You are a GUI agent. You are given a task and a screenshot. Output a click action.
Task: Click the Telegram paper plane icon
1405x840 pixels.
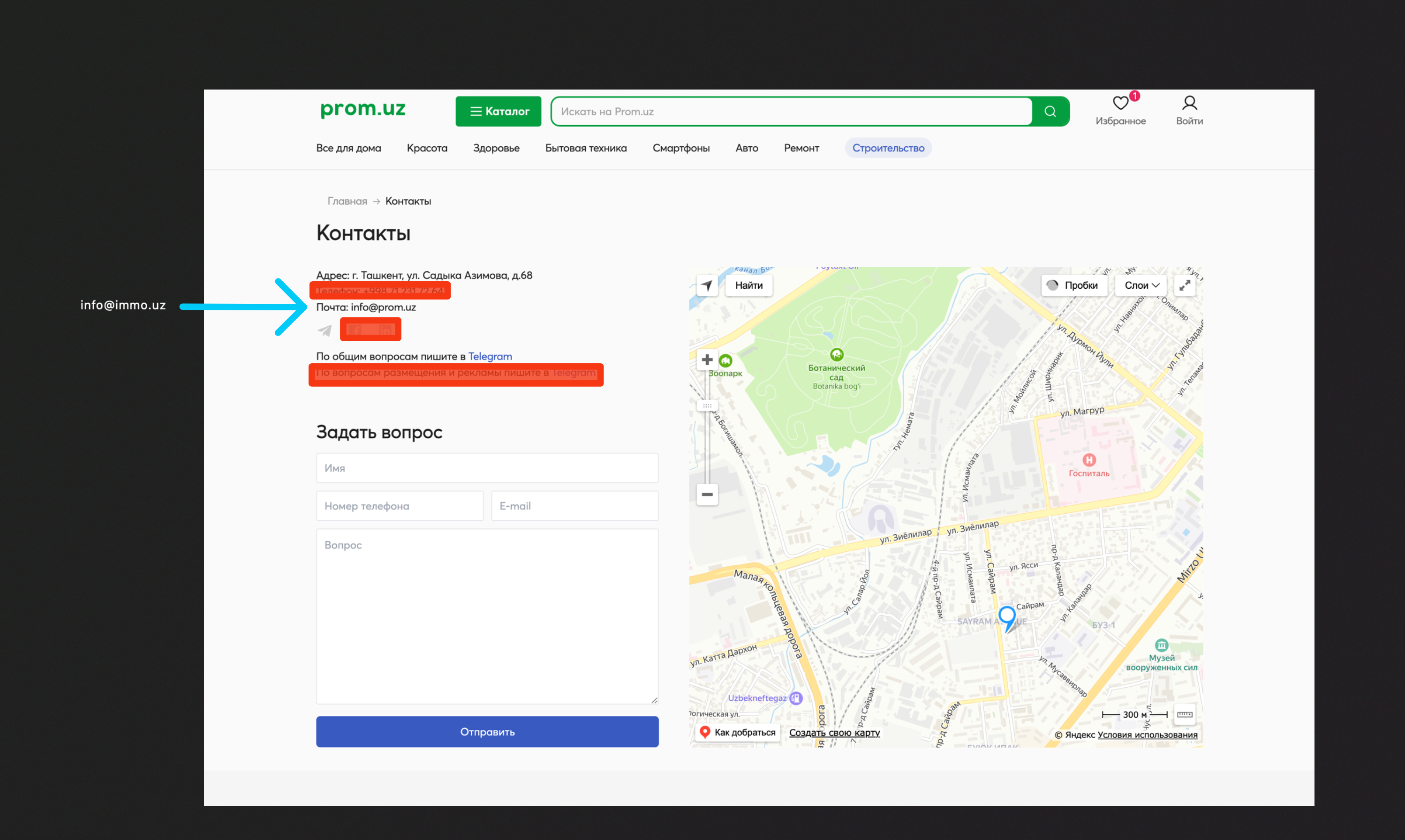(x=325, y=330)
